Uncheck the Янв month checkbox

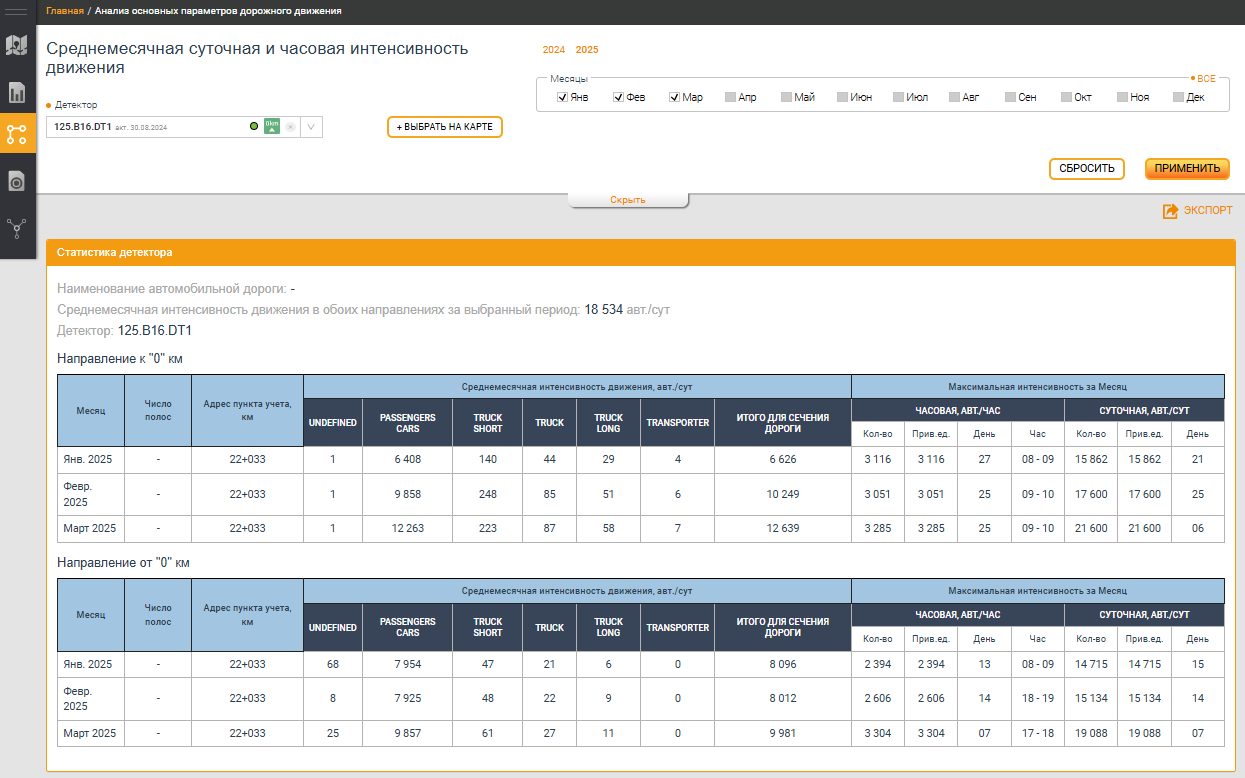563,97
